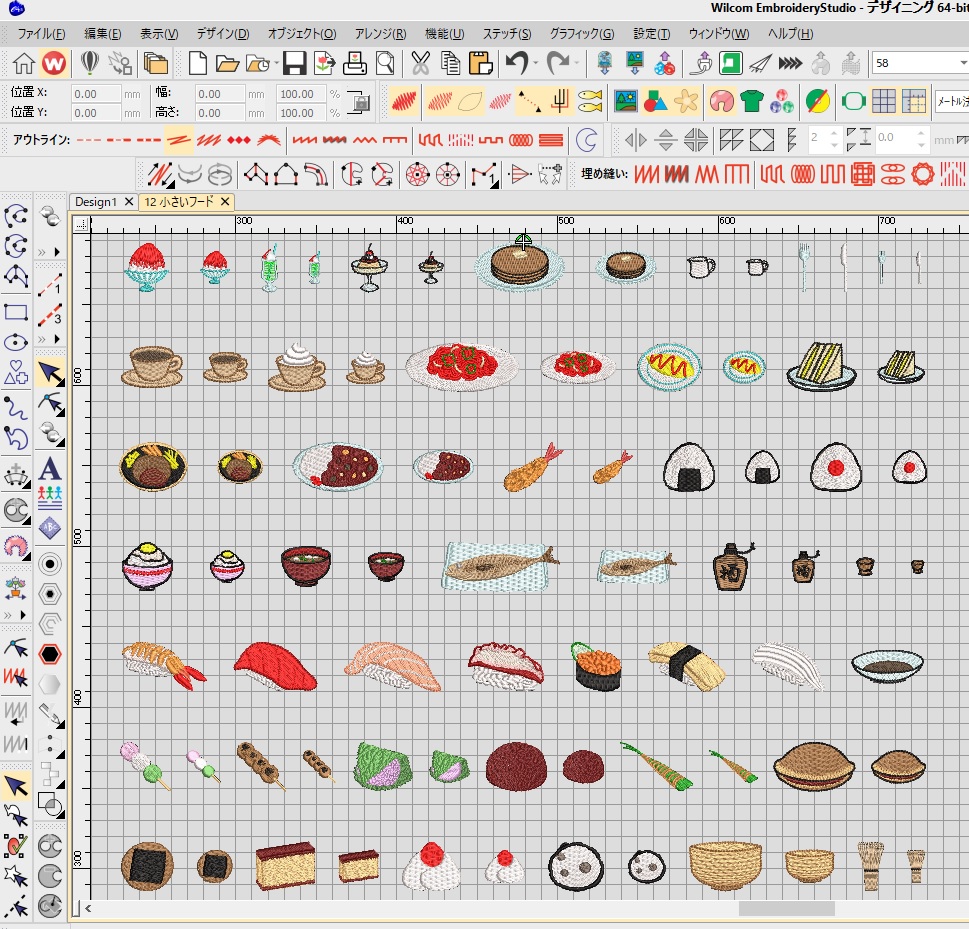Open the ステッチ(S) menu
This screenshot has height=929, width=969.
click(507, 33)
